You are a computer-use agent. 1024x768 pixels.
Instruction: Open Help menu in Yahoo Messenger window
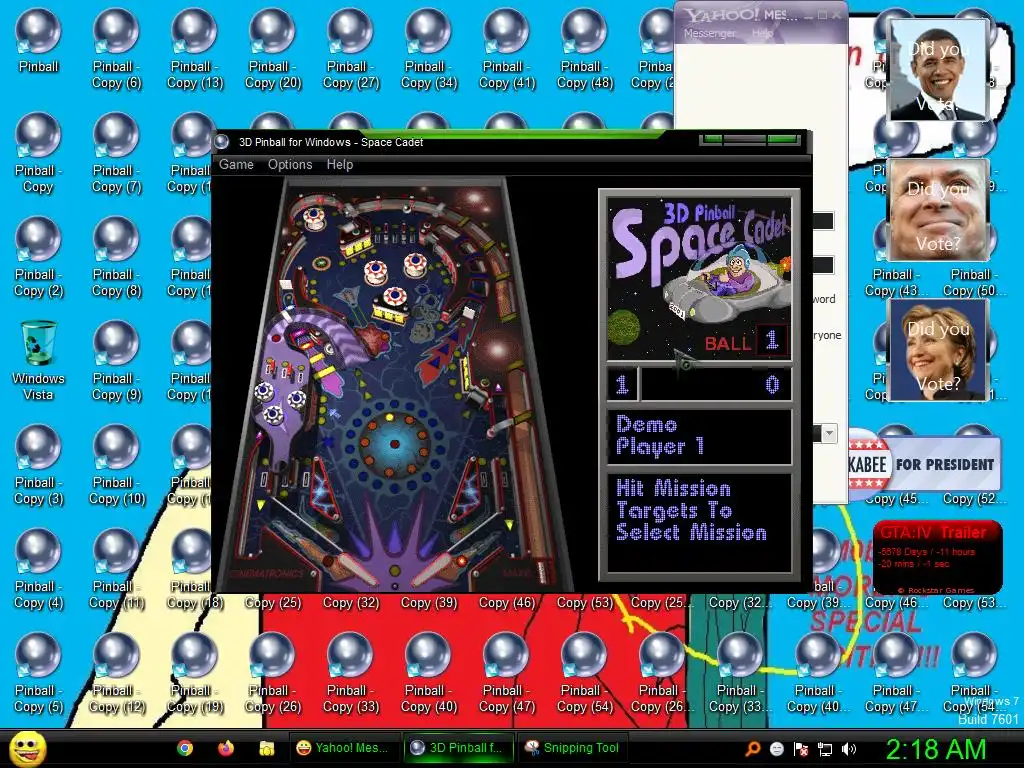[762, 33]
